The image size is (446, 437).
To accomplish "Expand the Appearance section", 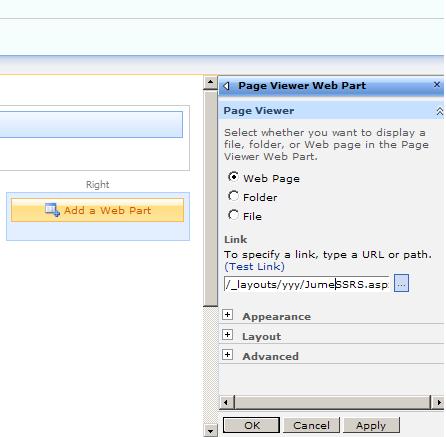I will pyautogui.click(x=227, y=314).
